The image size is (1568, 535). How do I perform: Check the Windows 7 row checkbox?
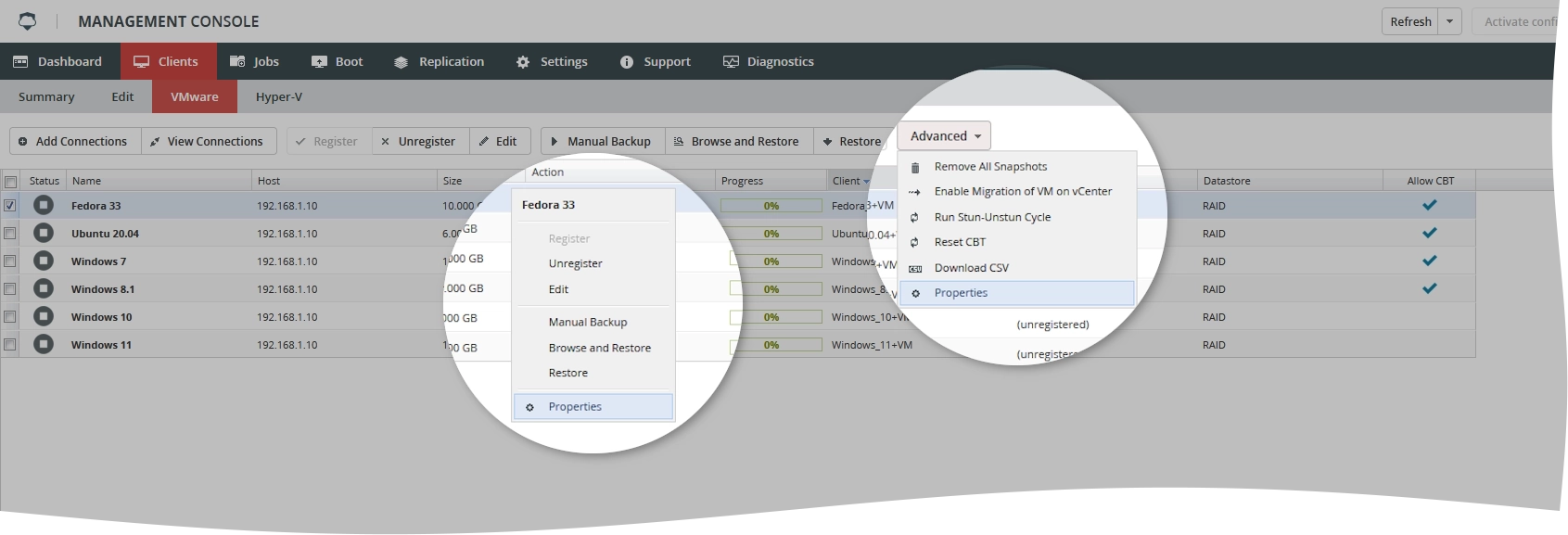pyautogui.click(x=10, y=261)
